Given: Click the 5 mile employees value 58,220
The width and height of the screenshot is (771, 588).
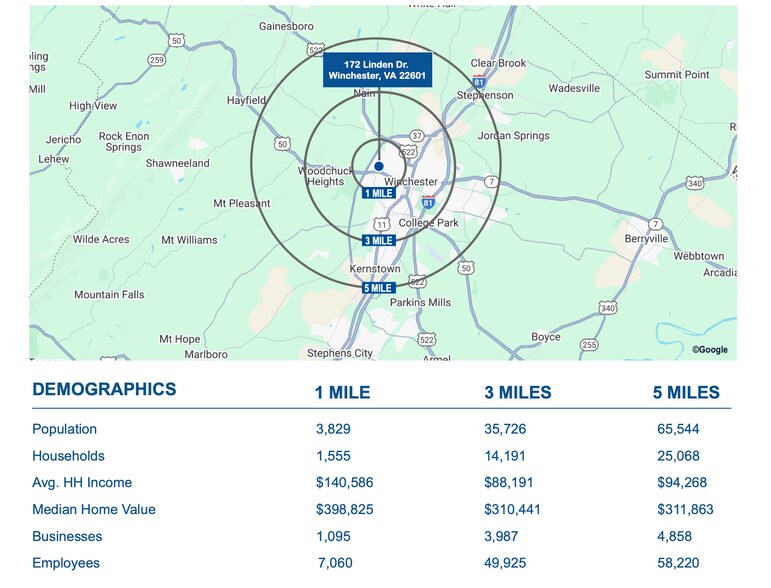Looking at the screenshot, I should (x=685, y=563).
